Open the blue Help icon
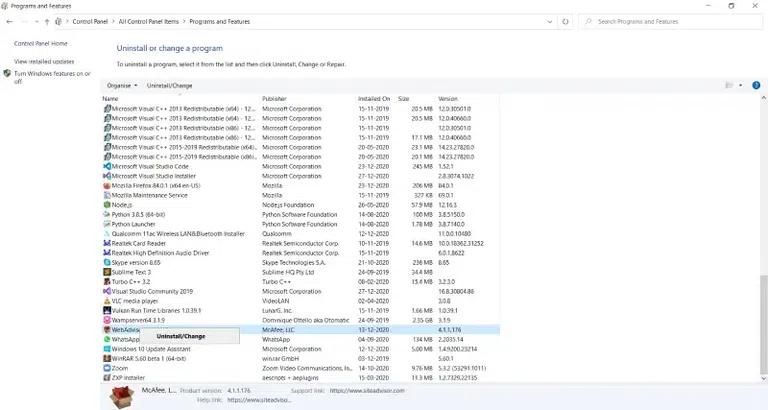768x410 pixels. tap(756, 85)
